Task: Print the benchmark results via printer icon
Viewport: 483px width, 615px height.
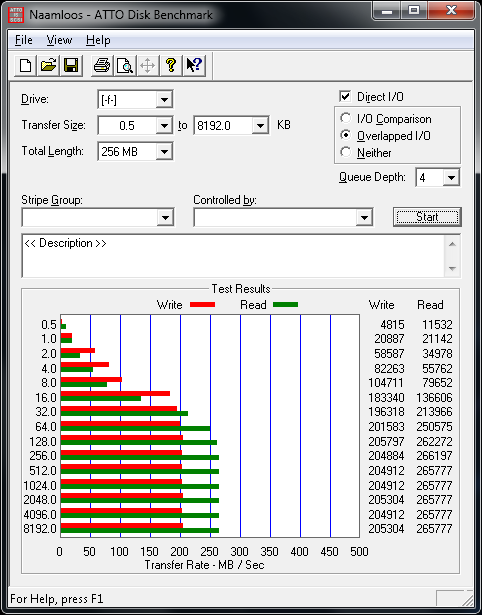Action: (102, 65)
